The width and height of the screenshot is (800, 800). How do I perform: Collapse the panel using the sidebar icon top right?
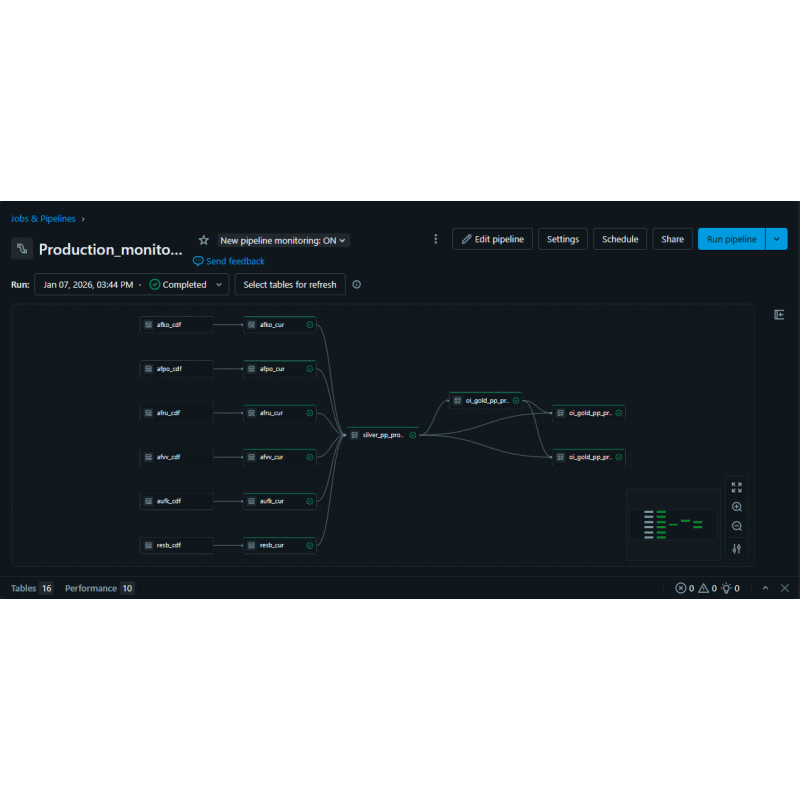[x=779, y=314]
